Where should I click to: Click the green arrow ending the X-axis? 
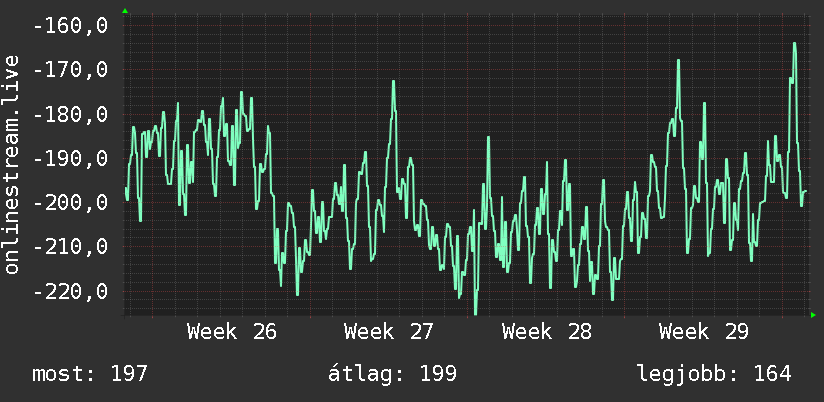pyautogui.click(x=813, y=315)
